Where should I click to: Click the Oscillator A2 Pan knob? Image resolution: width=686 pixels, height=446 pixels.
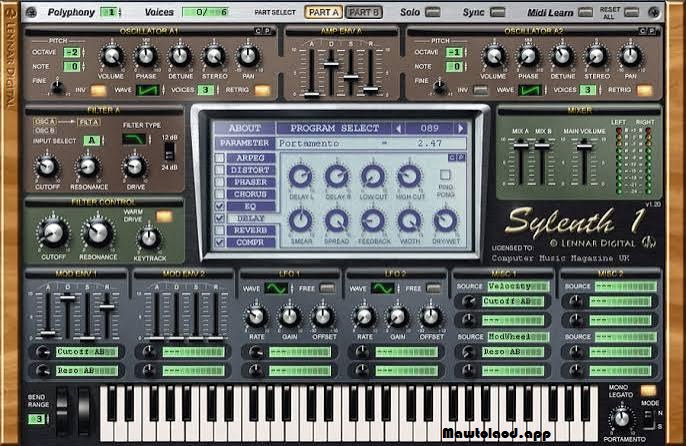(630, 56)
